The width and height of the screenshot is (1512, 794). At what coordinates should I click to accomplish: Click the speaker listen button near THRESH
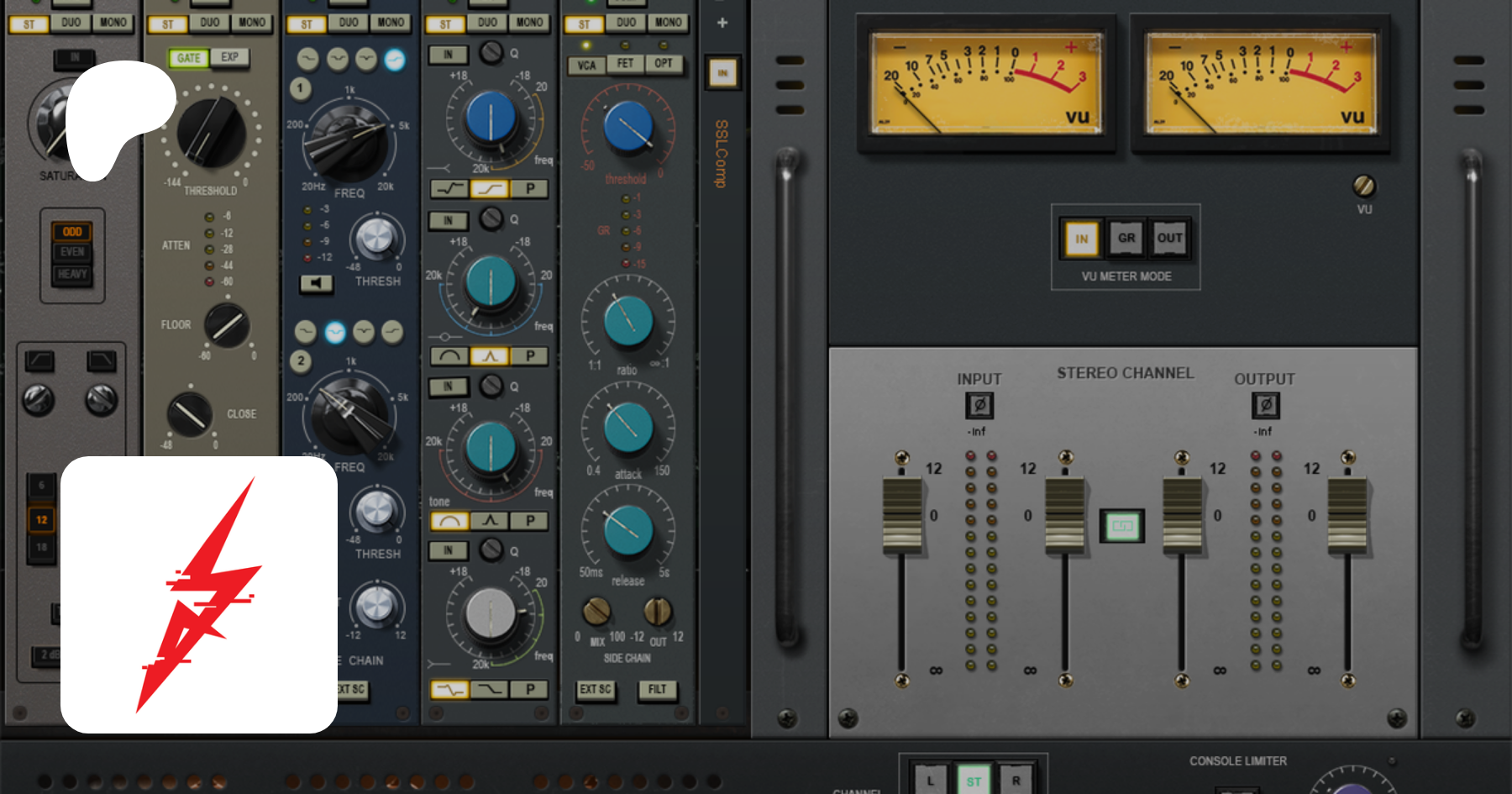tap(316, 283)
